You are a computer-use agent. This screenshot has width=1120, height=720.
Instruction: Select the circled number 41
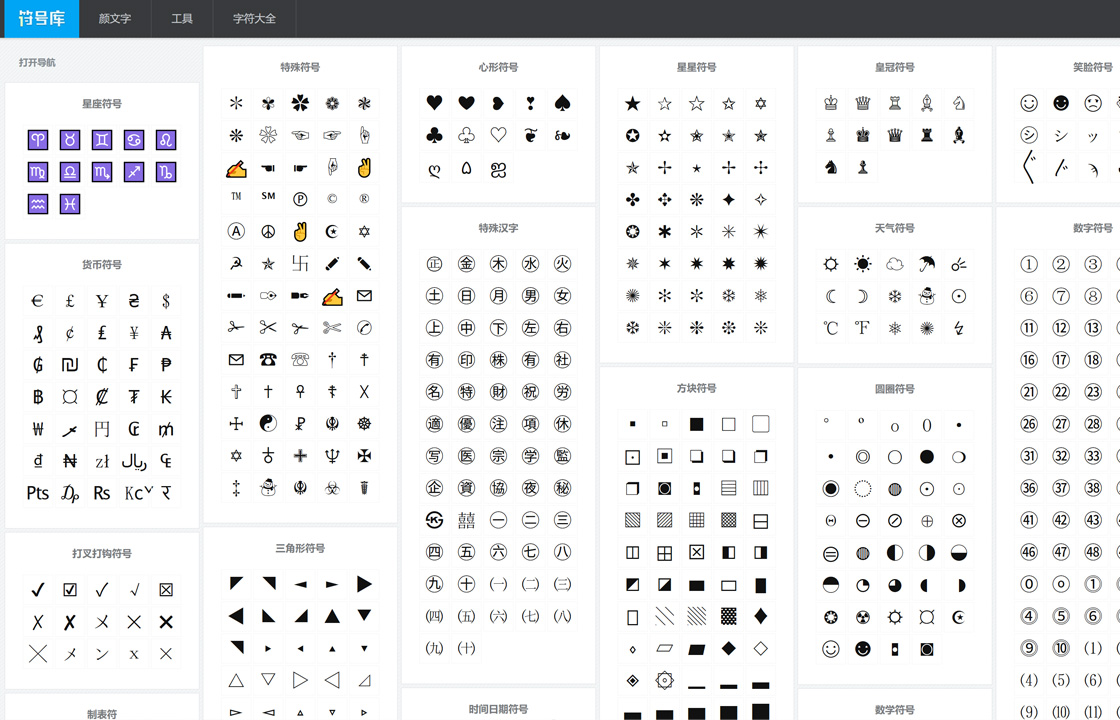click(x=1029, y=521)
